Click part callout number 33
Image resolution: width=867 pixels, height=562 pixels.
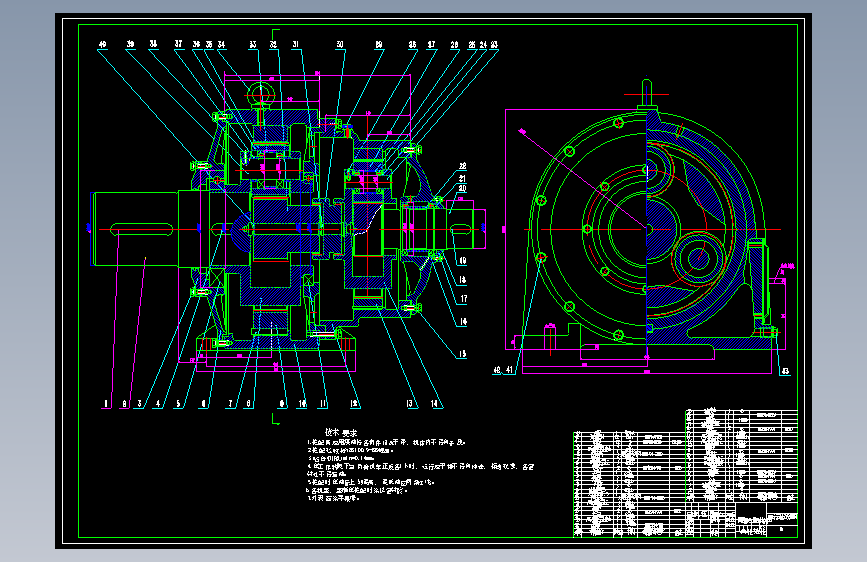pos(253,44)
